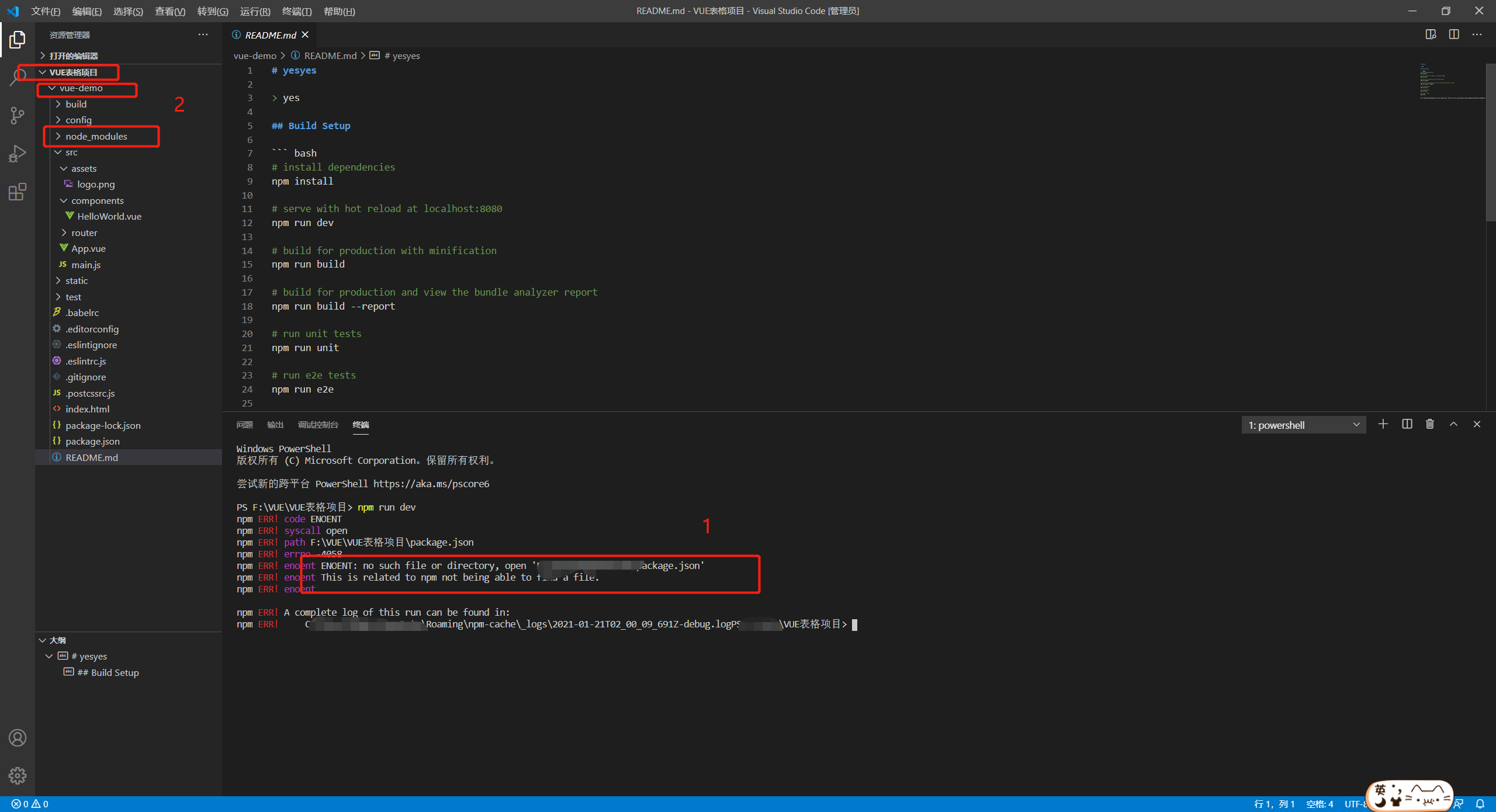
Task: Split the editor to the right
Action: [x=1454, y=34]
